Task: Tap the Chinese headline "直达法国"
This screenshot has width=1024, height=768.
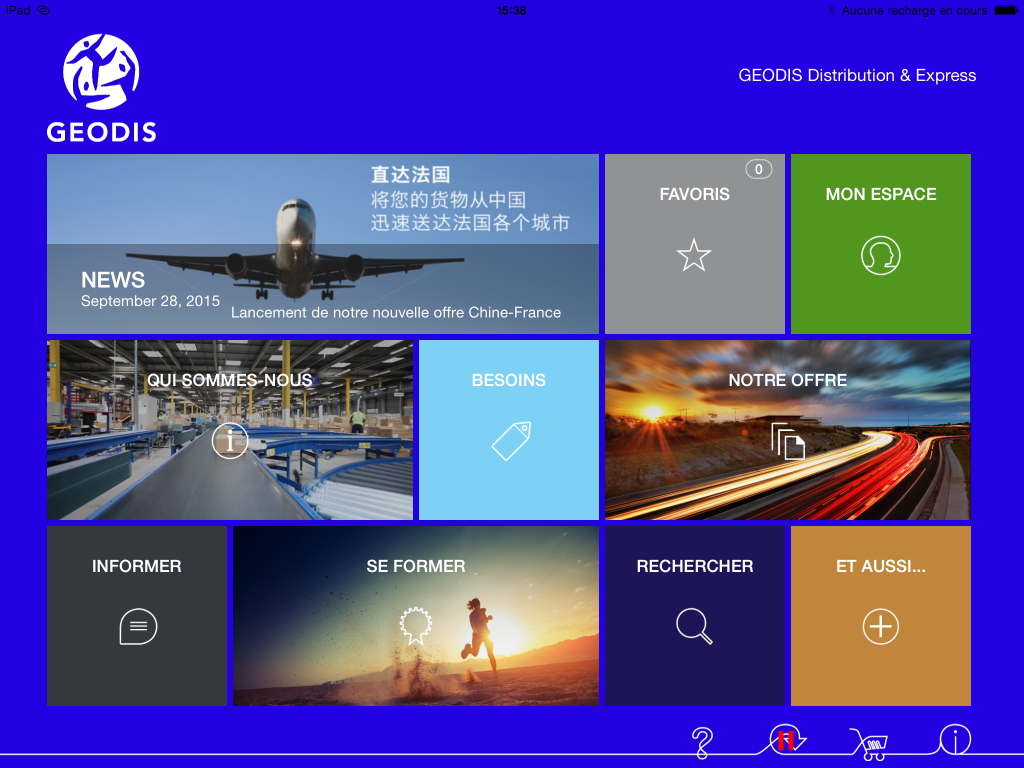Action: (410, 175)
